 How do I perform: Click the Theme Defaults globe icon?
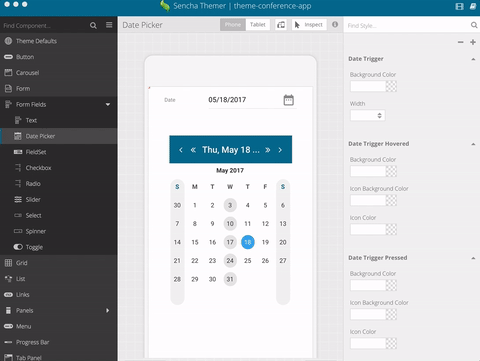8,41
